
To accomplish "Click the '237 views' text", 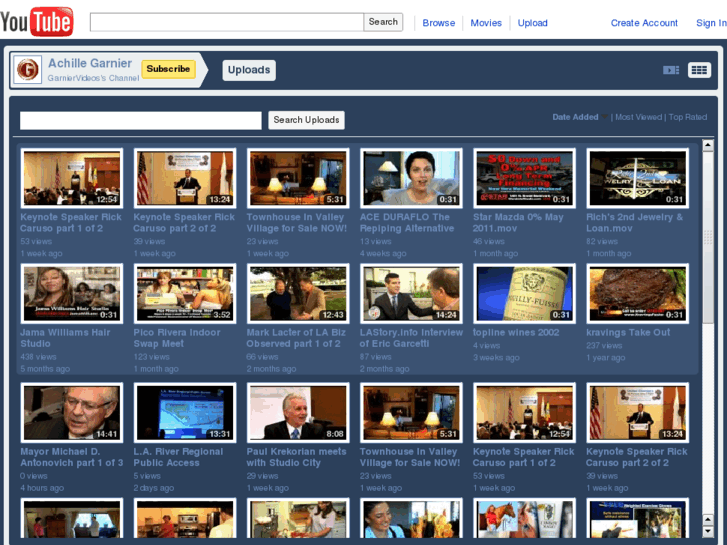I will (x=604, y=346).
